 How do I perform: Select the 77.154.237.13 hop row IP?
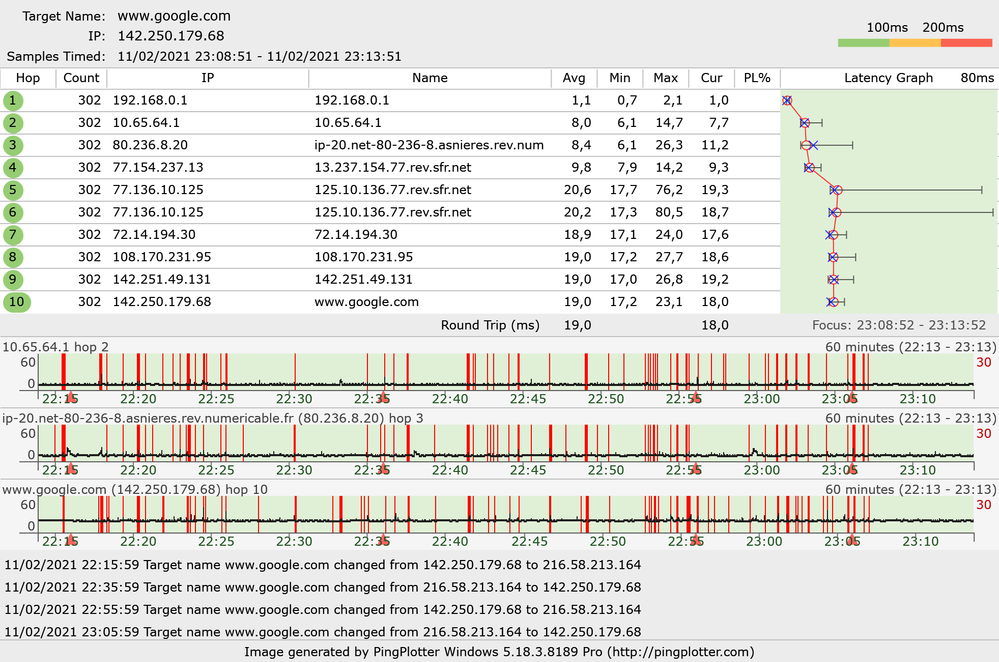158,167
